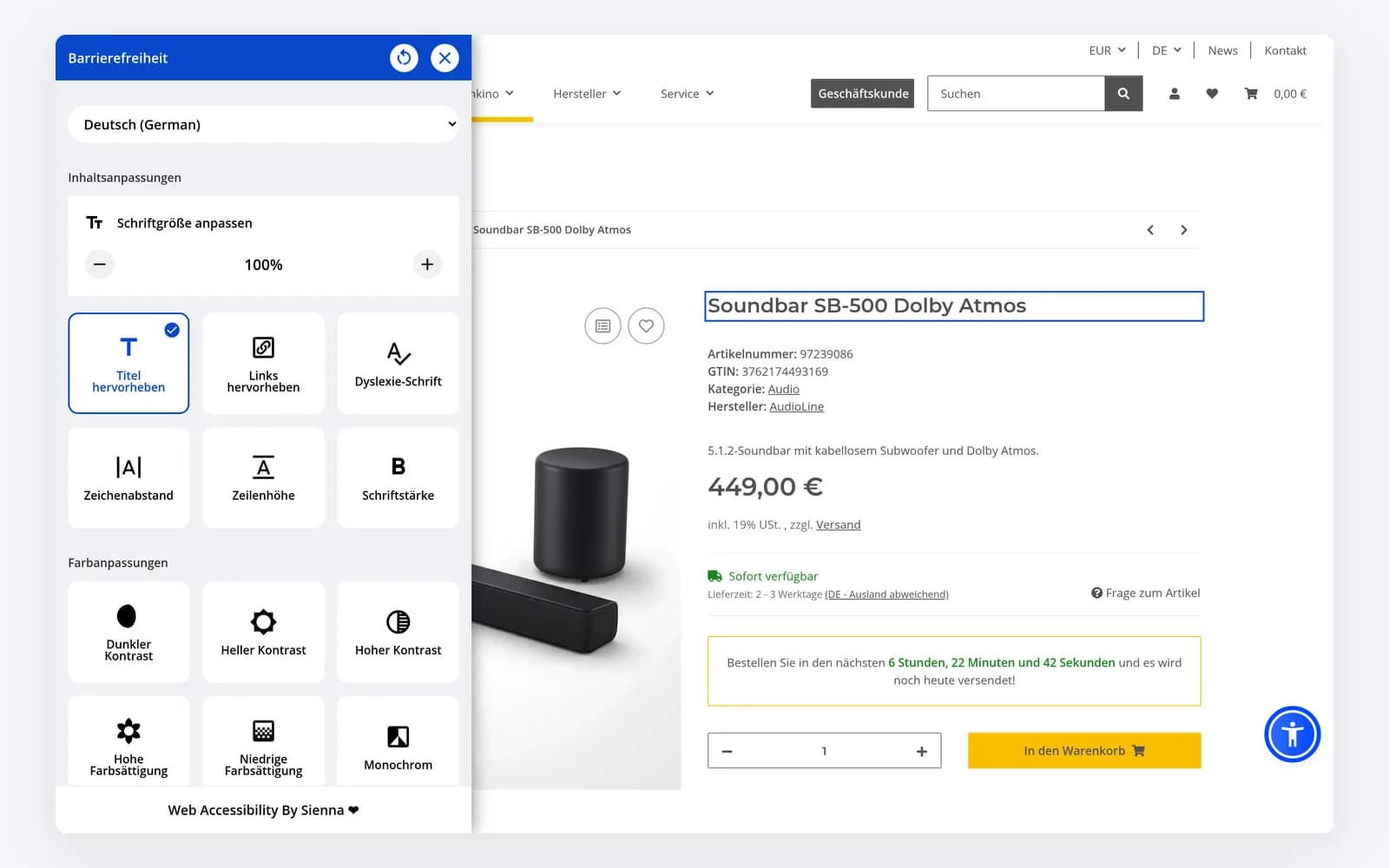Click the 100% font size value
The height and width of the screenshot is (868, 1389).
pyautogui.click(x=263, y=265)
